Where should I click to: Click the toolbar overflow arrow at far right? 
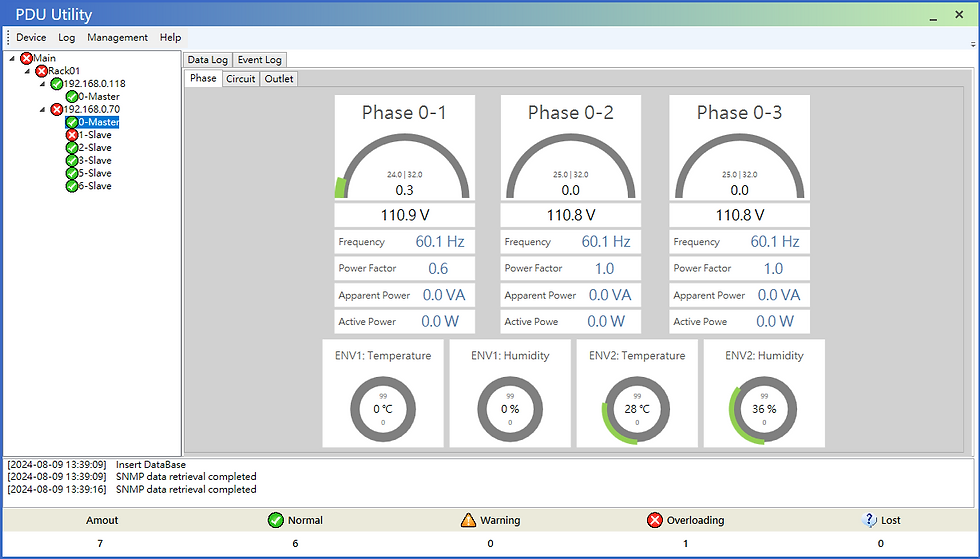[973, 44]
